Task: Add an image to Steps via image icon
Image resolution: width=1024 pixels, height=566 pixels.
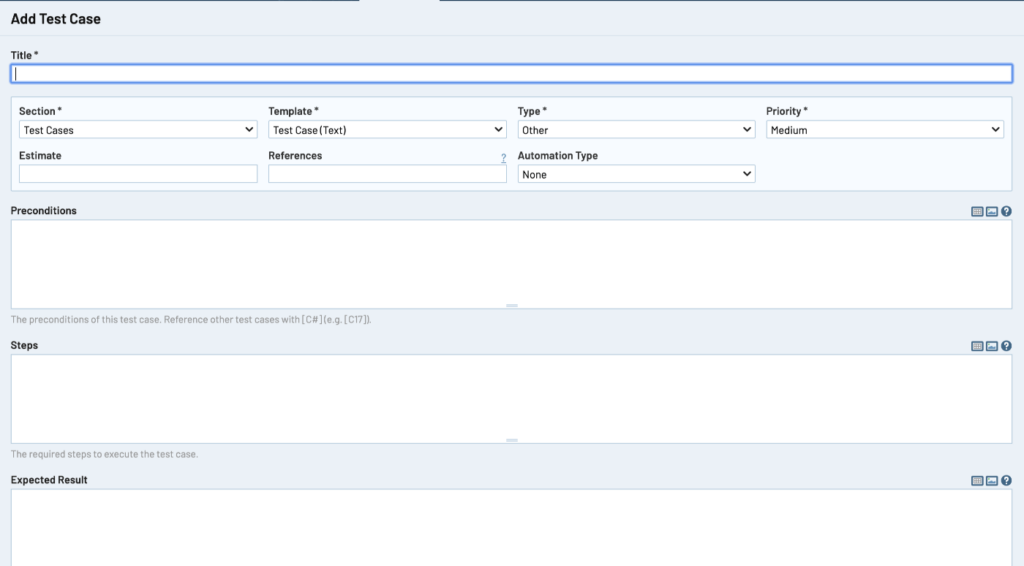Action: coord(992,346)
